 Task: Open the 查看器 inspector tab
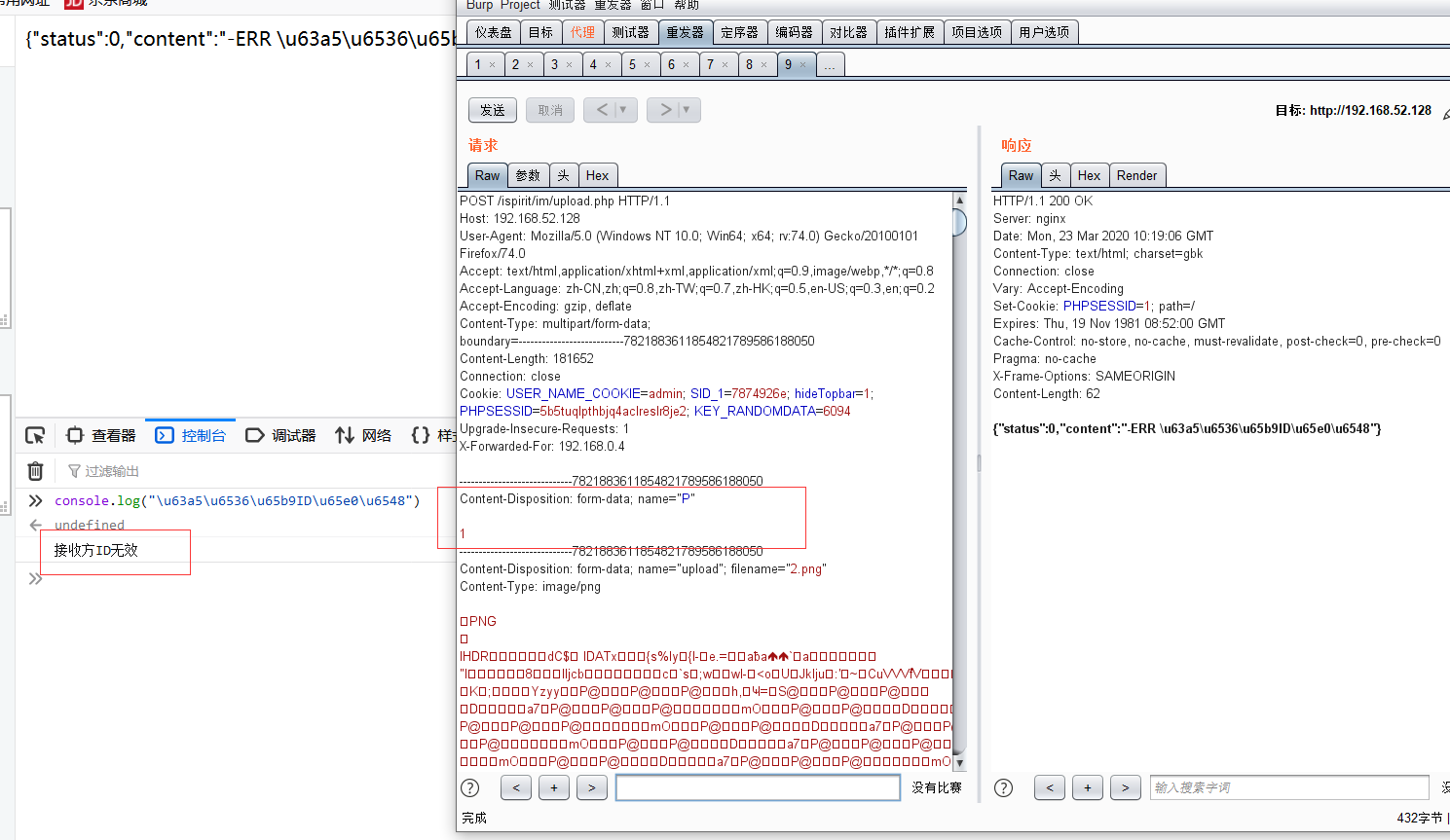click(101, 435)
